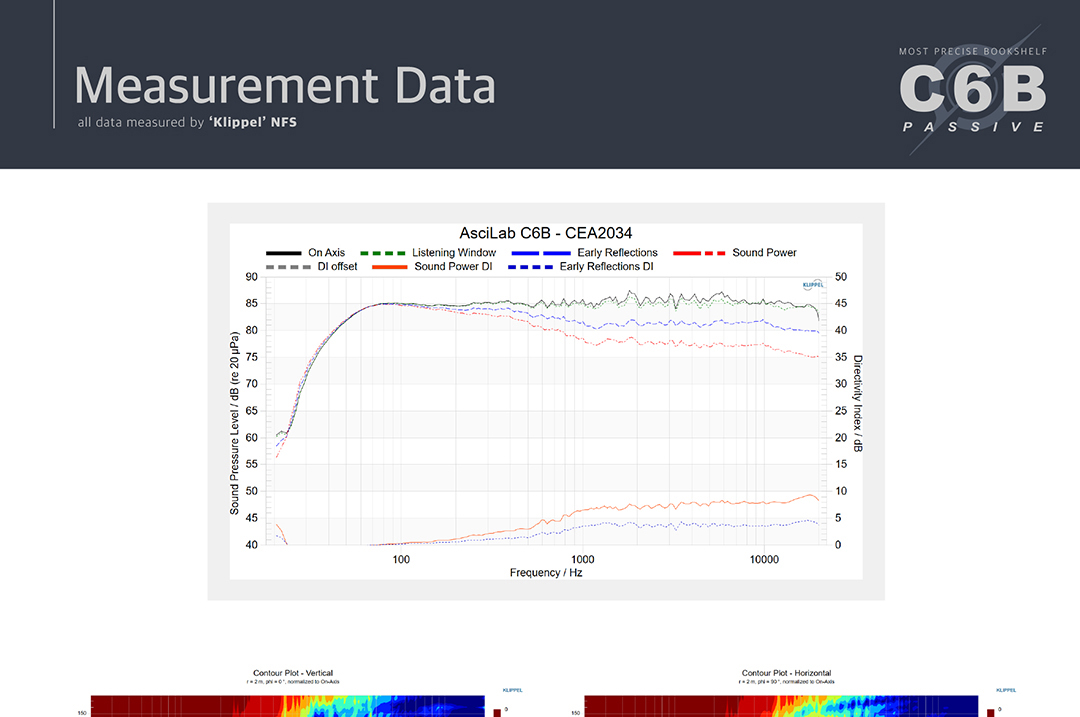The width and height of the screenshot is (1080, 717).
Task: Click the black On Axis legend line
Action: [283, 253]
